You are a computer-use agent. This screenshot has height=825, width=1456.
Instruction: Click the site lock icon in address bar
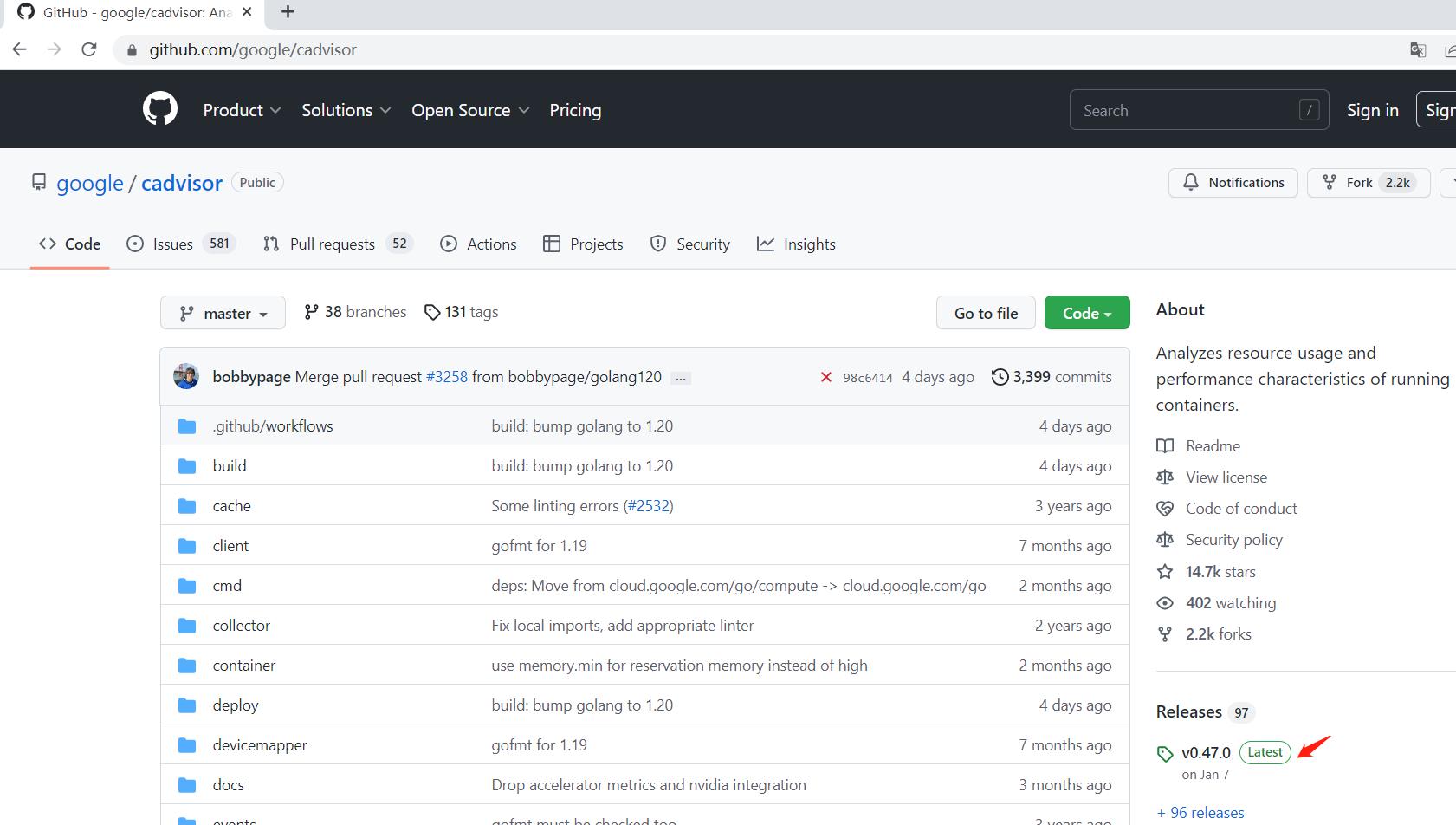click(x=132, y=50)
